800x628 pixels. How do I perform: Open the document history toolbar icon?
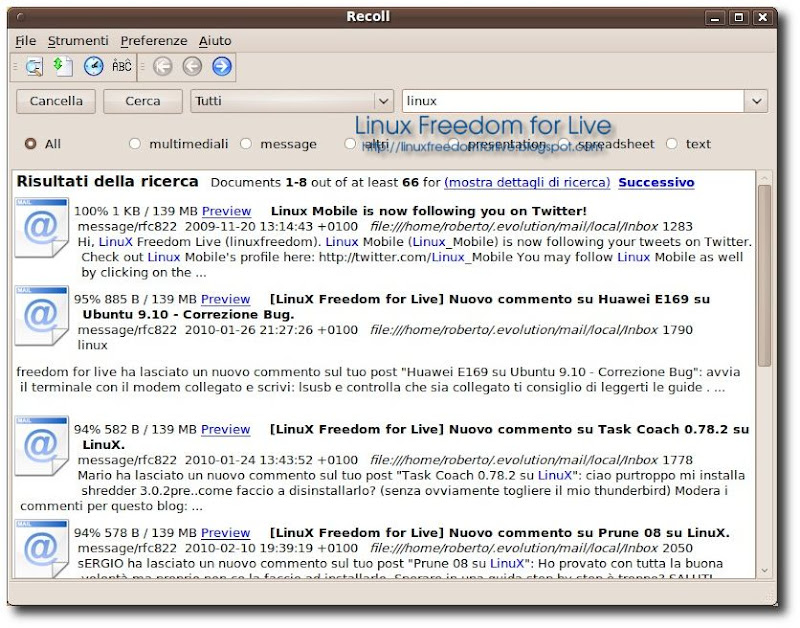click(x=63, y=67)
